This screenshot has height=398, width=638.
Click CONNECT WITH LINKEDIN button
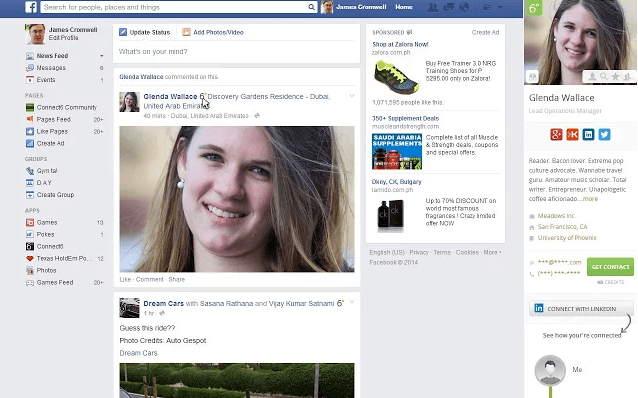point(581,308)
